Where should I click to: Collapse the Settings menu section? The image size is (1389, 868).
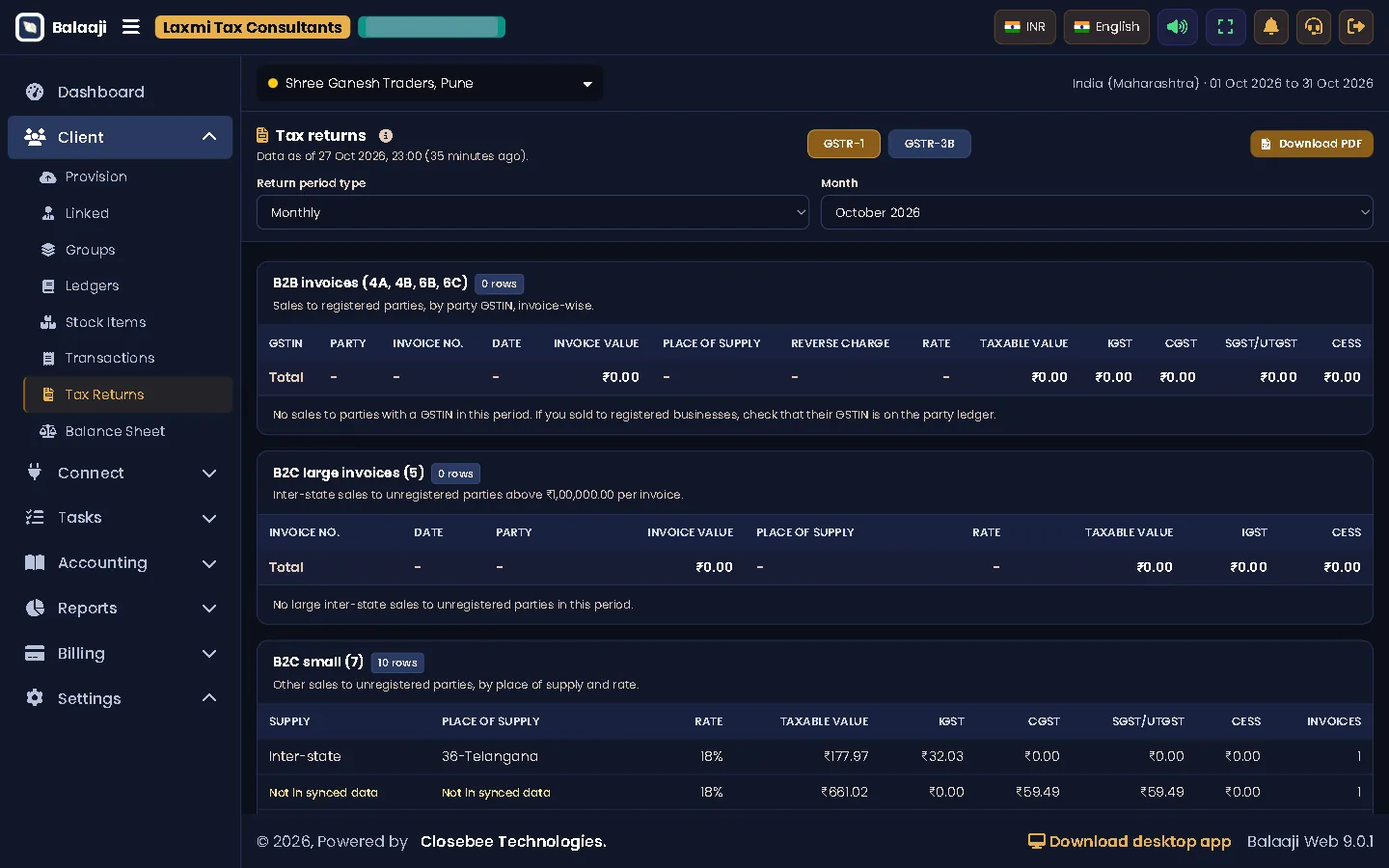click(x=120, y=698)
